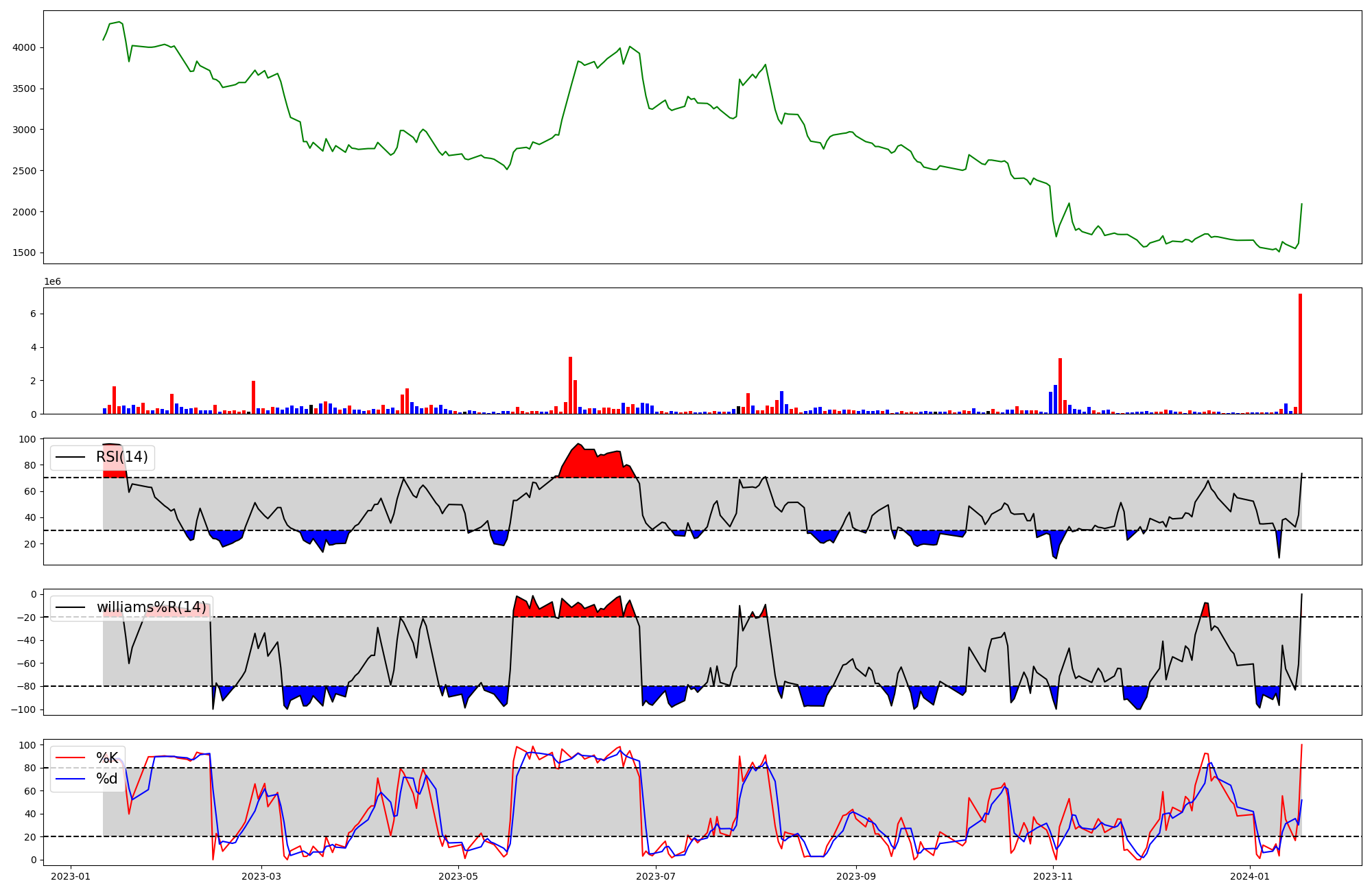This screenshot has height=892, width=1372.
Task: Click the 2023-09 x-axis tick label
Action: (856, 876)
